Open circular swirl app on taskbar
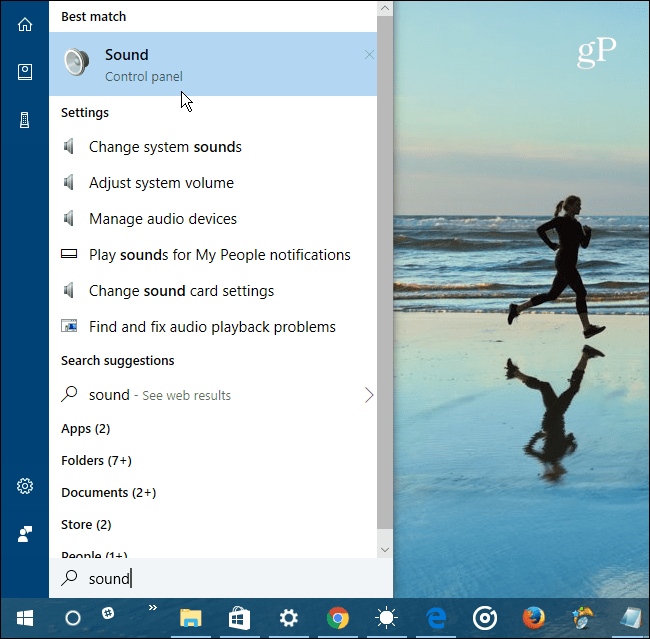 [x=485, y=618]
